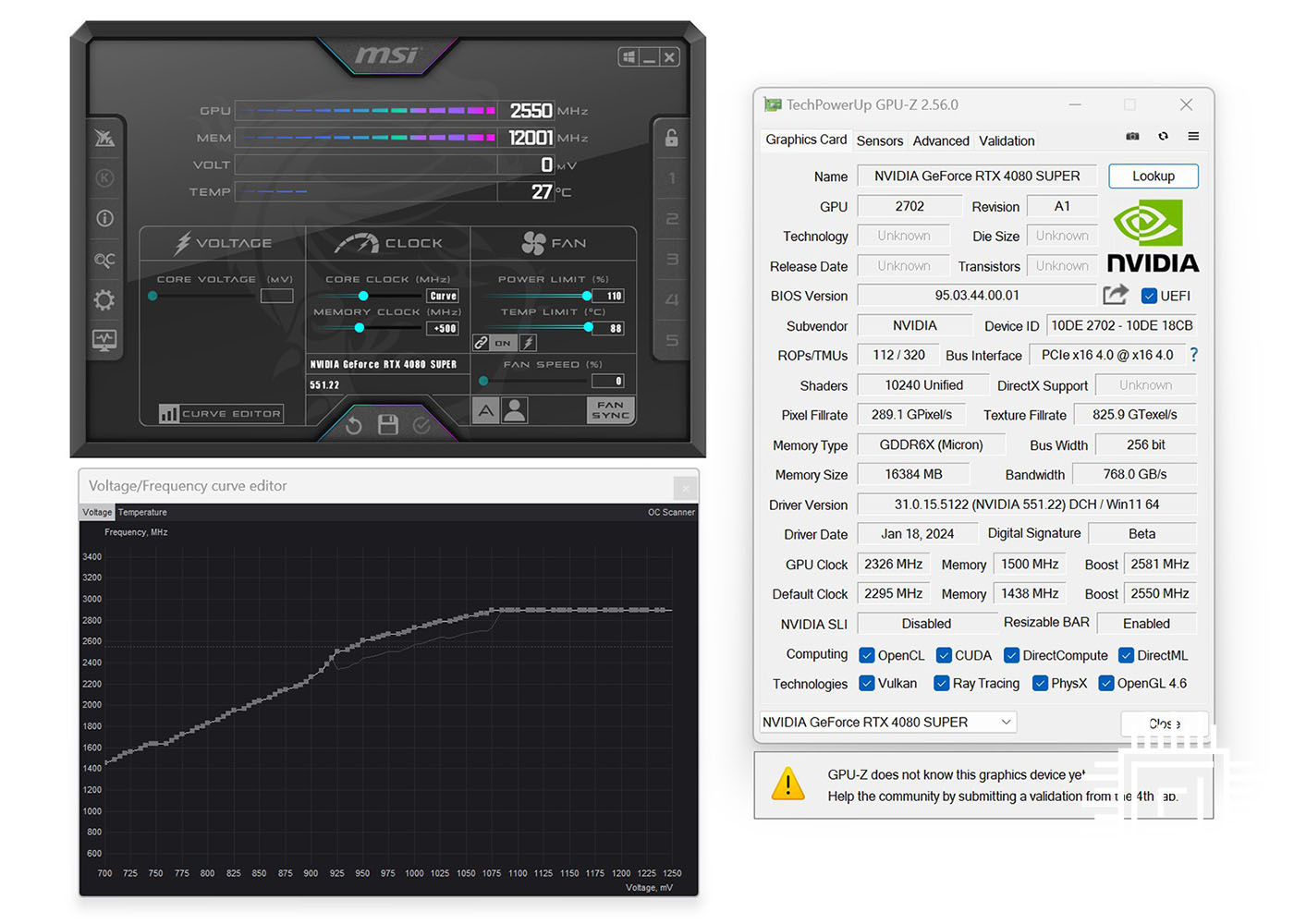This screenshot has height=924, width=1294.
Task: Click the NVIDIA logo in GPU-Z
Action: [1153, 237]
